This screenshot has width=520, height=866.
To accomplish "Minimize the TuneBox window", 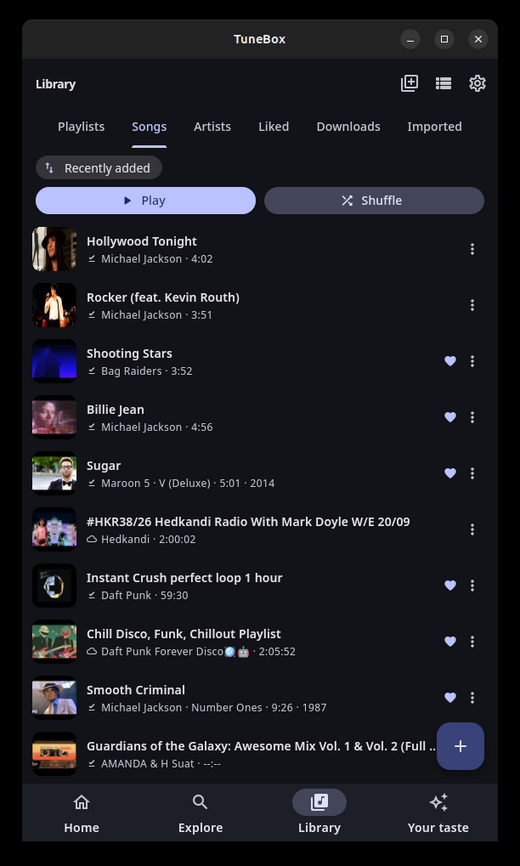I will [x=410, y=39].
